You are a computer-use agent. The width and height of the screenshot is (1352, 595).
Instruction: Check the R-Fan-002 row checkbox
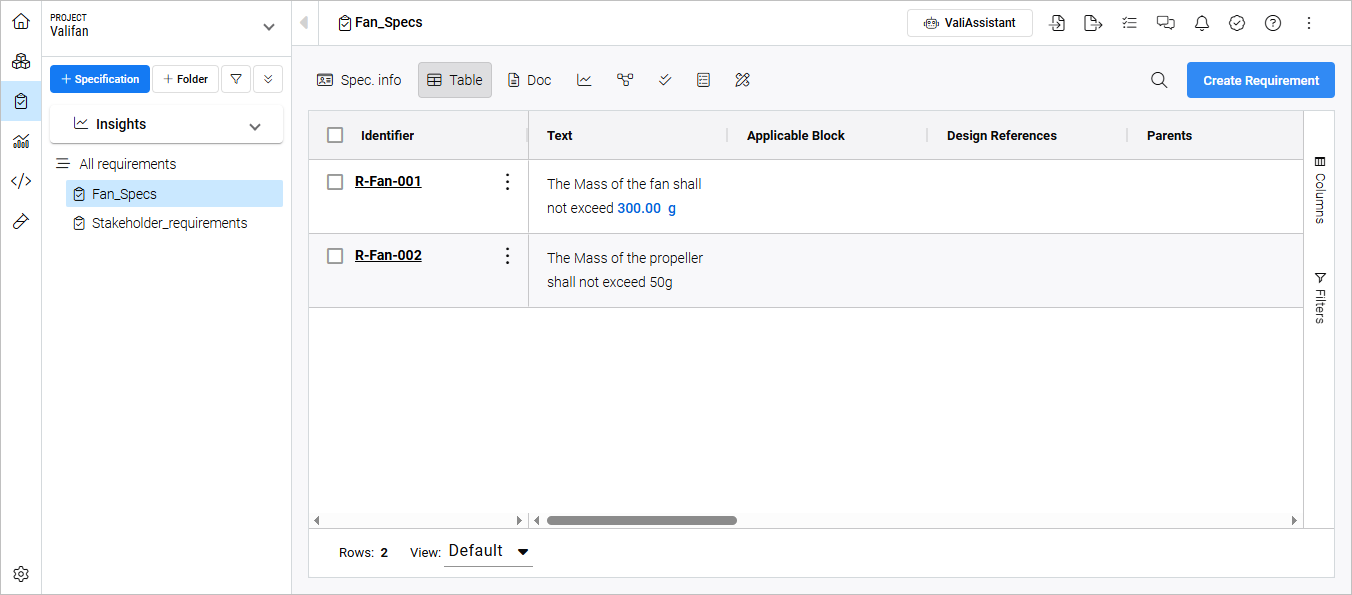coord(335,256)
